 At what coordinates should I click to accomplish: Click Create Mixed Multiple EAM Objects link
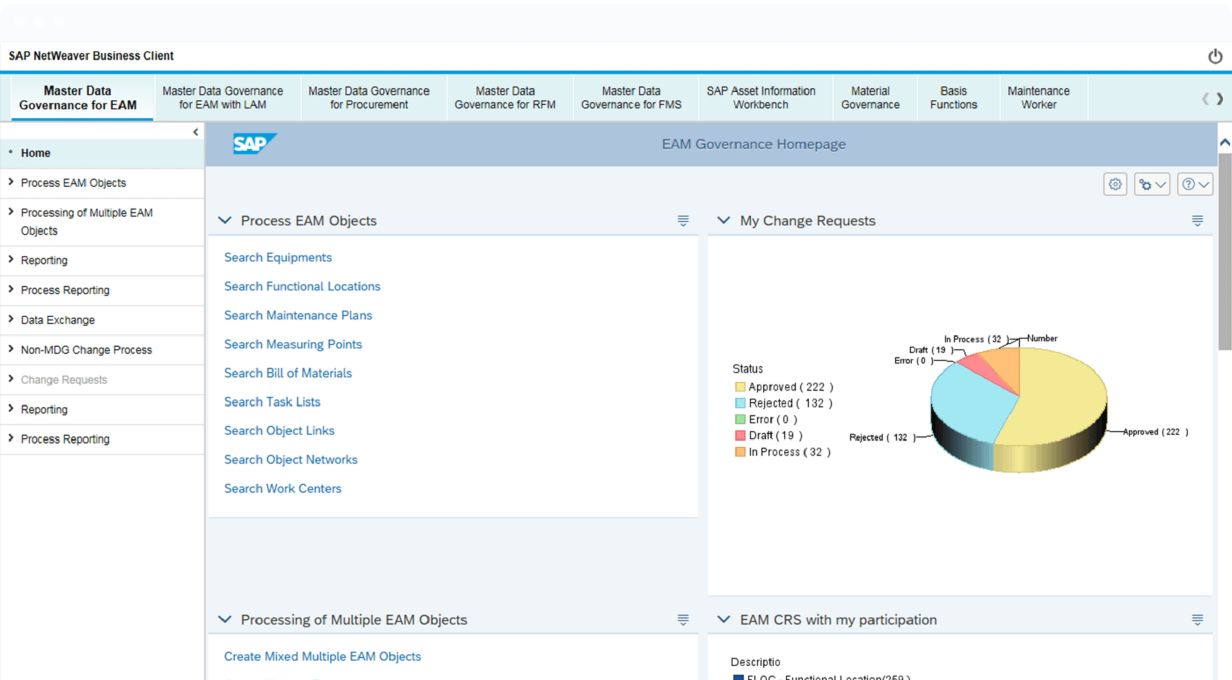[322, 657]
